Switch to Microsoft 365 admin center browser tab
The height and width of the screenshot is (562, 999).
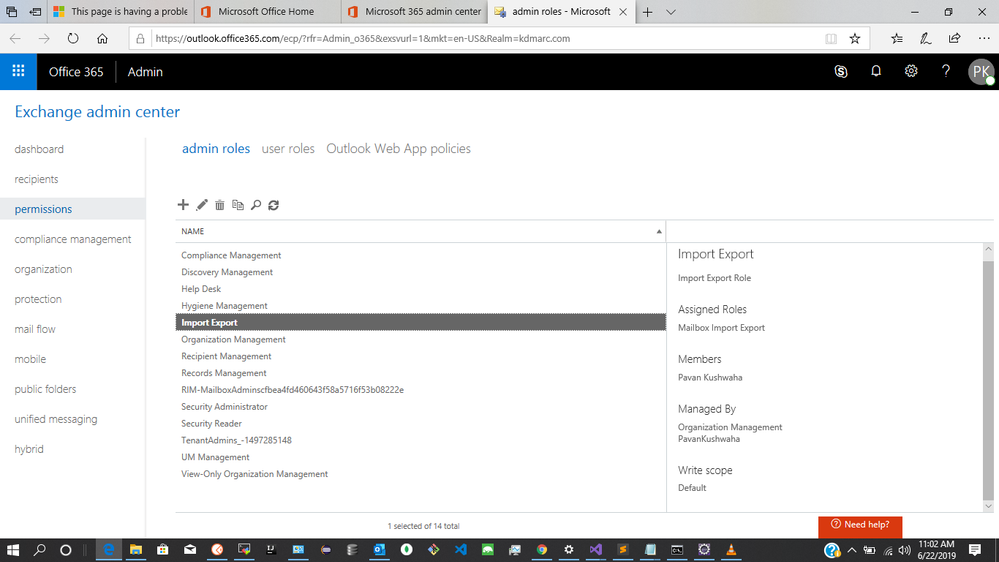pos(414,11)
